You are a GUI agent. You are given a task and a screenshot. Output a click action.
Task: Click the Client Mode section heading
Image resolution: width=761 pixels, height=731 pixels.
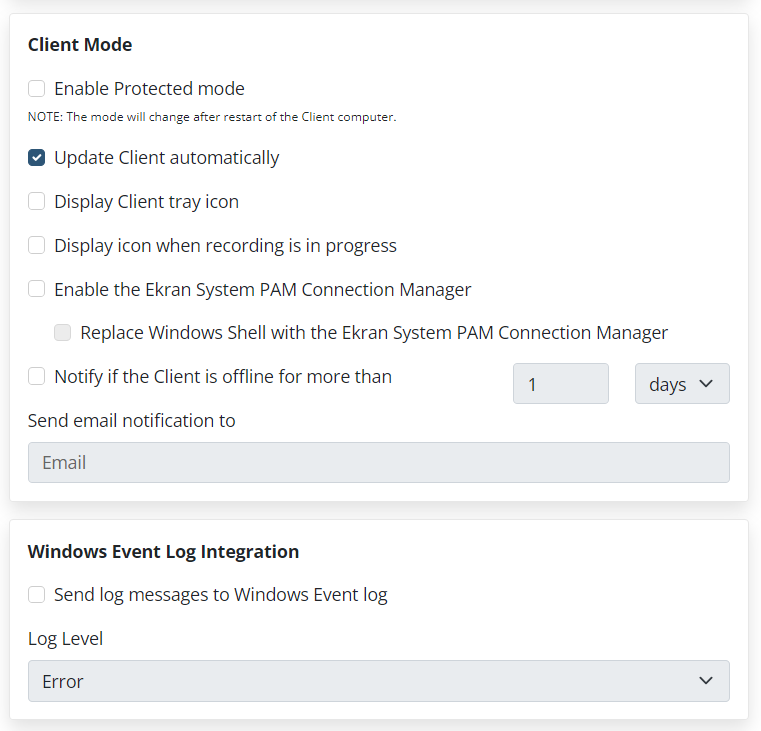pos(80,45)
